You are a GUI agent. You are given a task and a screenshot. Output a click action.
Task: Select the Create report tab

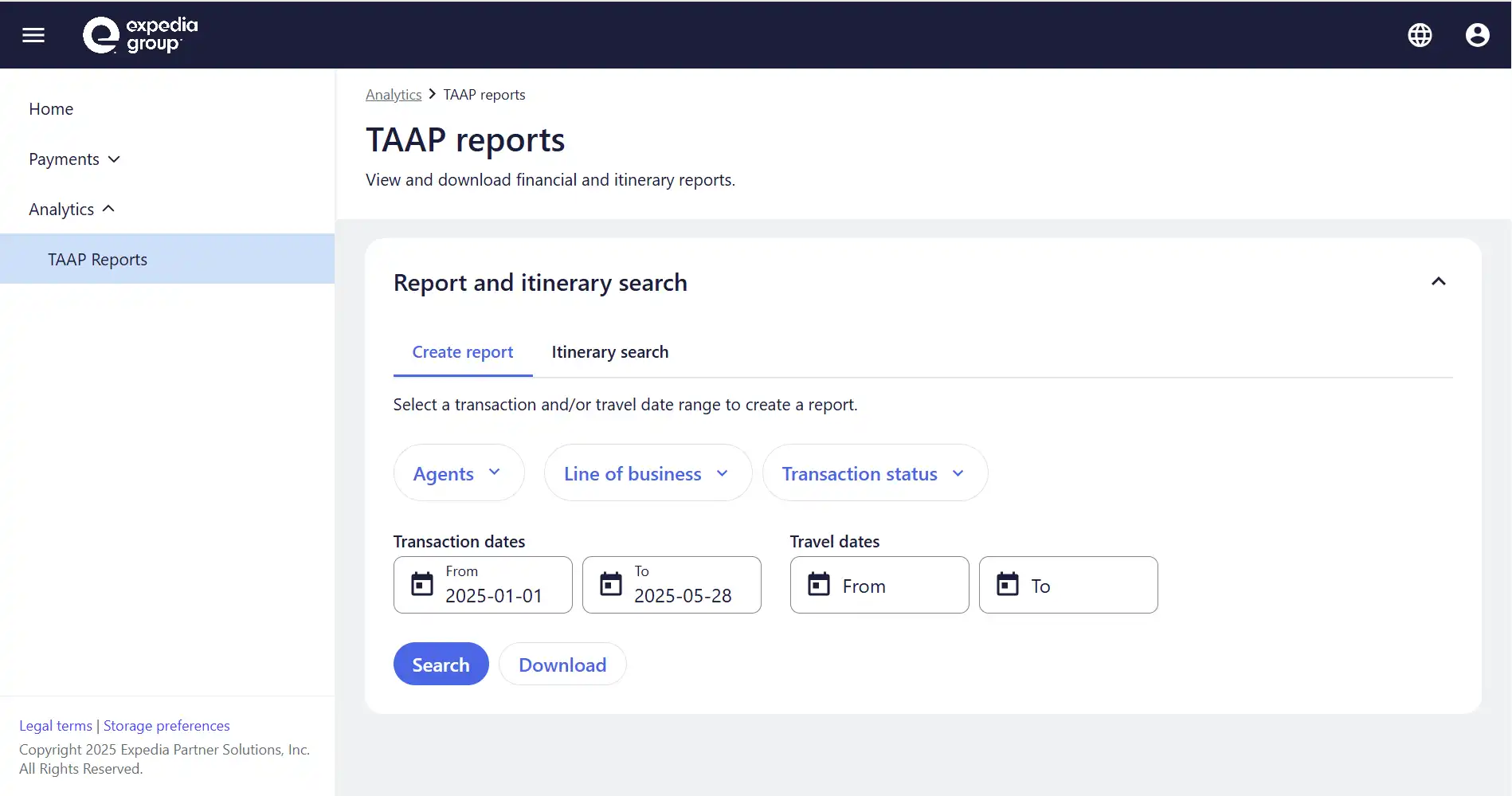coord(462,352)
